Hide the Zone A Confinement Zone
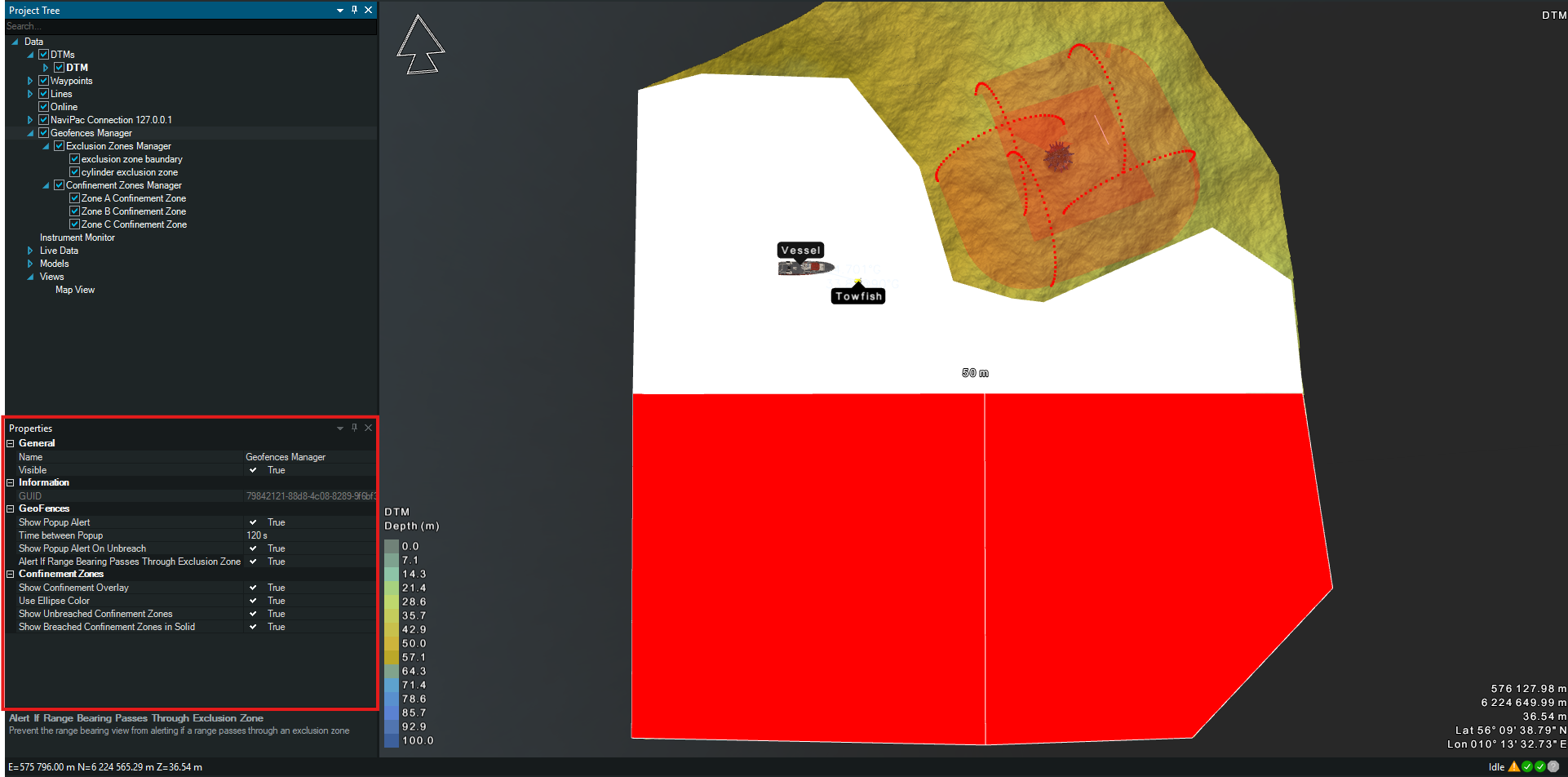Image resolution: width=1568 pixels, height=777 pixels. (75, 198)
